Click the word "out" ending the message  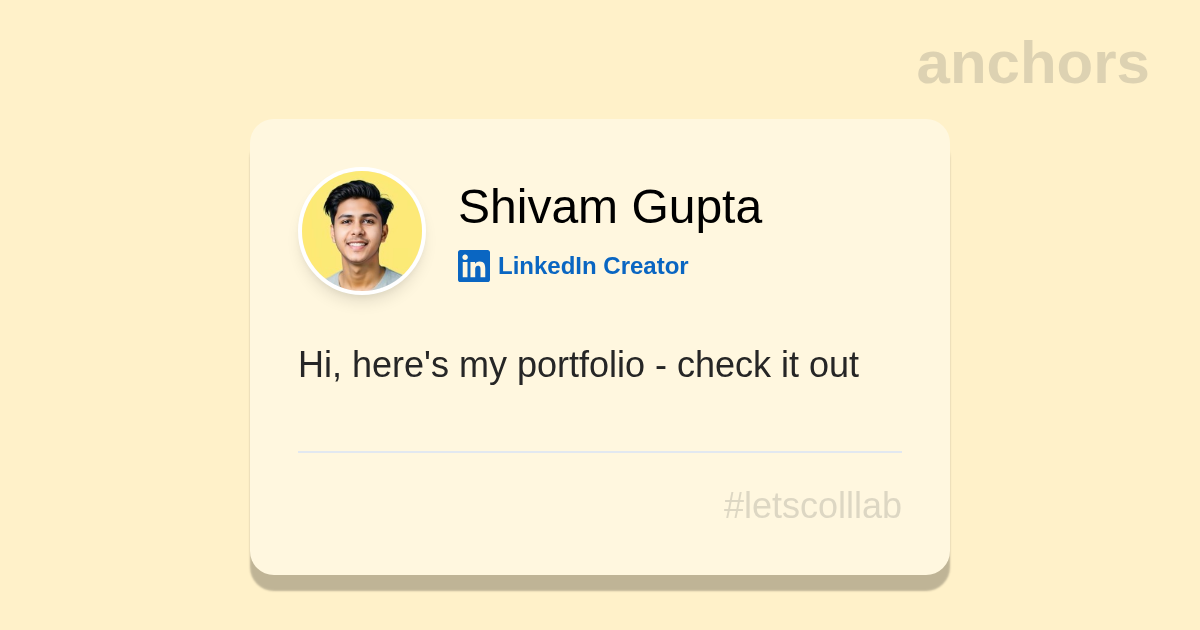tap(834, 365)
